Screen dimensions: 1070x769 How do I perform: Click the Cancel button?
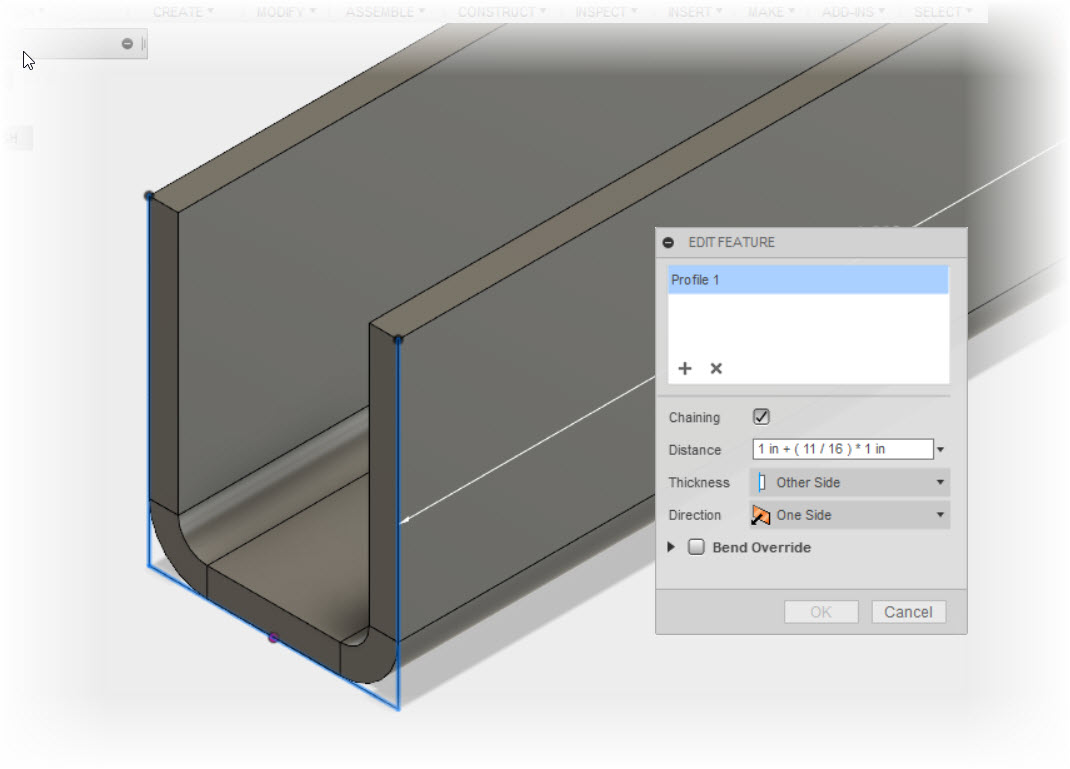(x=908, y=611)
